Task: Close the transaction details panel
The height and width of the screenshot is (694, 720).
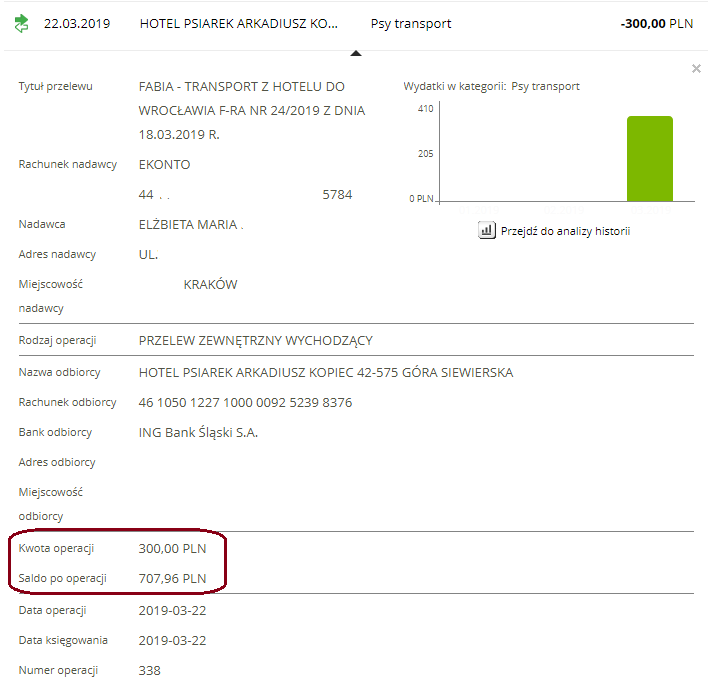Action: tap(696, 69)
